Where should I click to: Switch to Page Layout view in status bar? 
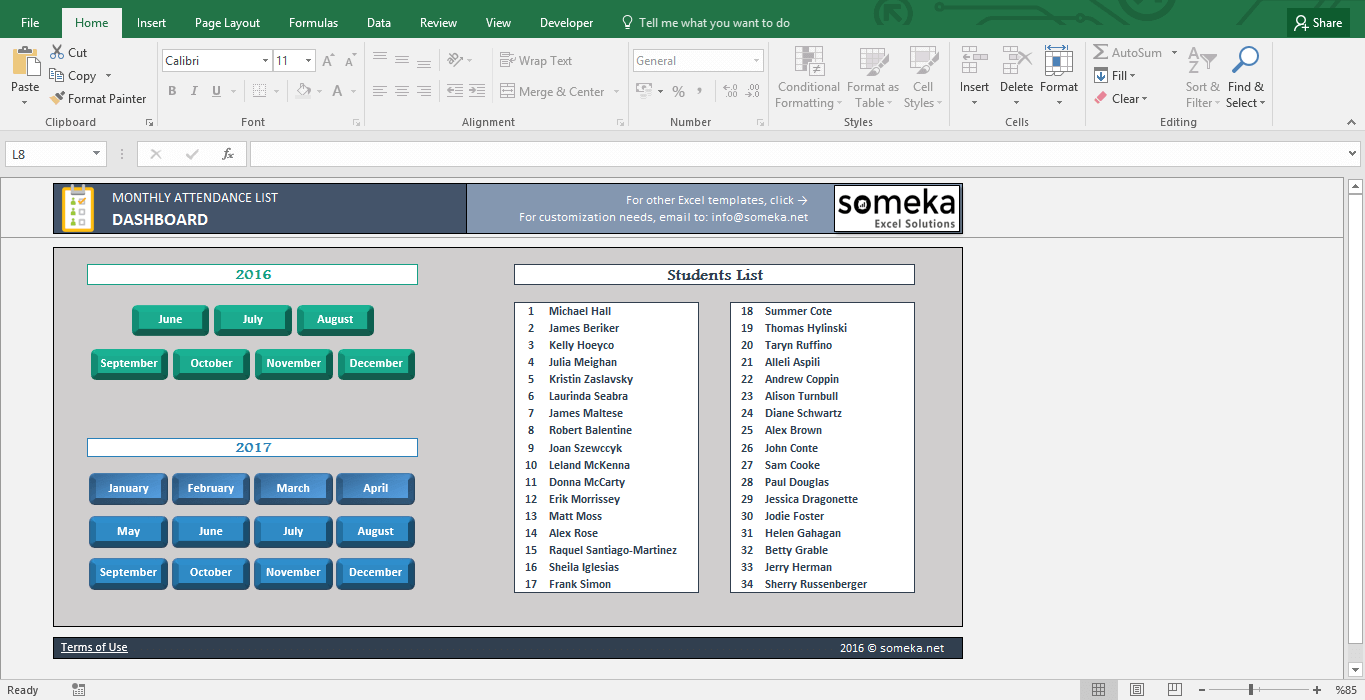[x=1137, y=689]
